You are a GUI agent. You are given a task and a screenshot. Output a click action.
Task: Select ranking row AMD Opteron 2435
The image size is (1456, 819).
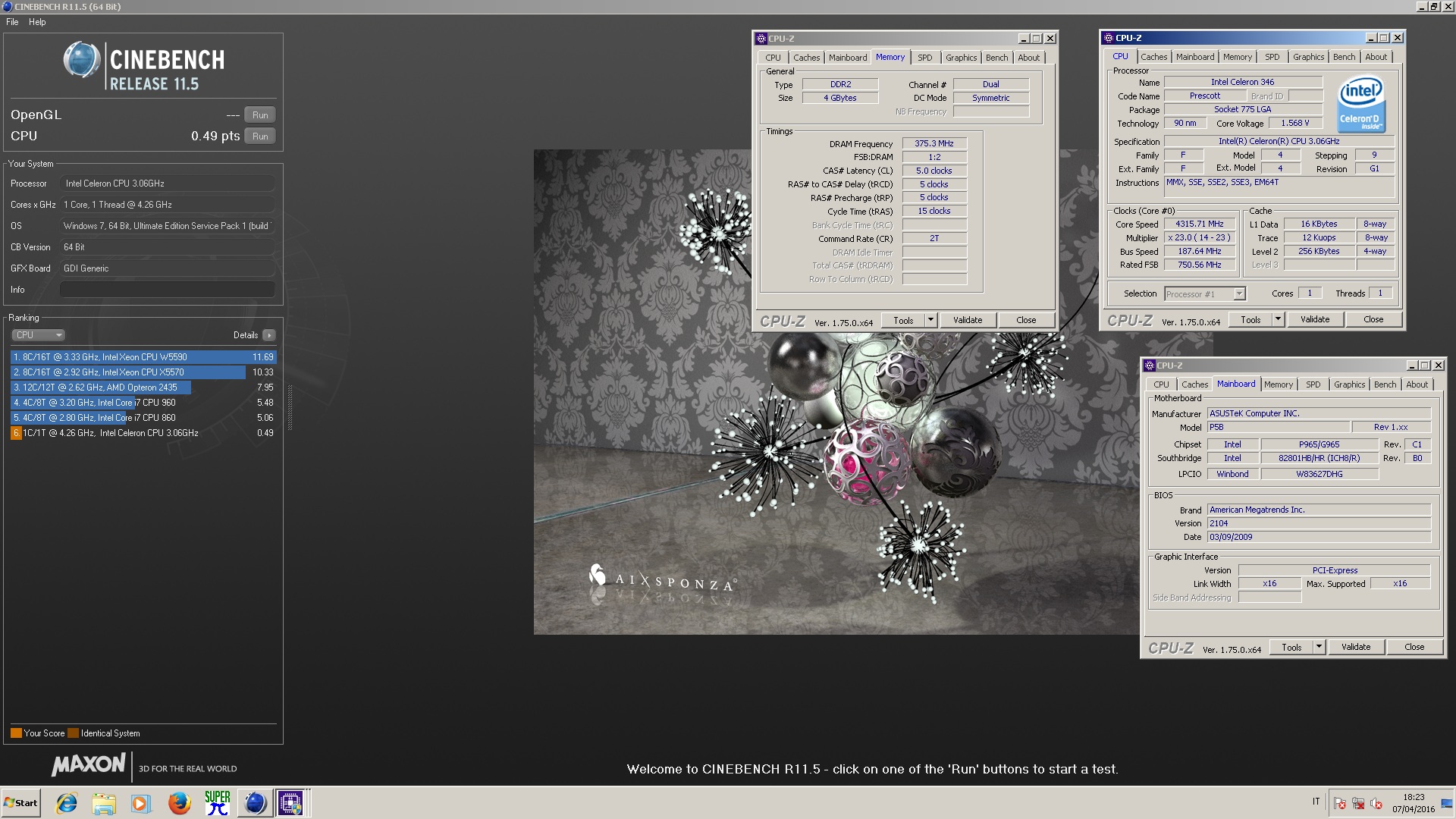[143, 388]
